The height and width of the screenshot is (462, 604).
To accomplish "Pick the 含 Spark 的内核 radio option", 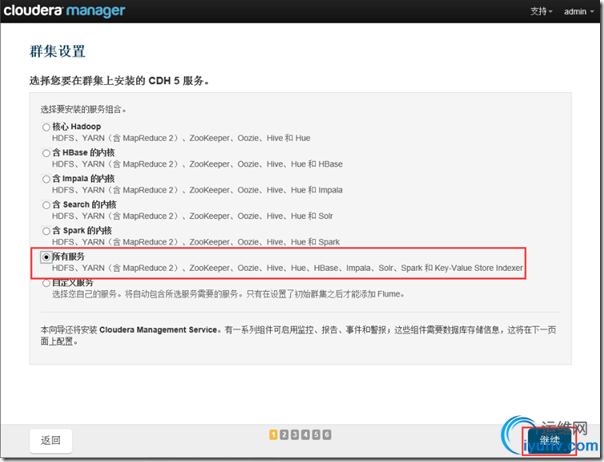I will (46, 231).
